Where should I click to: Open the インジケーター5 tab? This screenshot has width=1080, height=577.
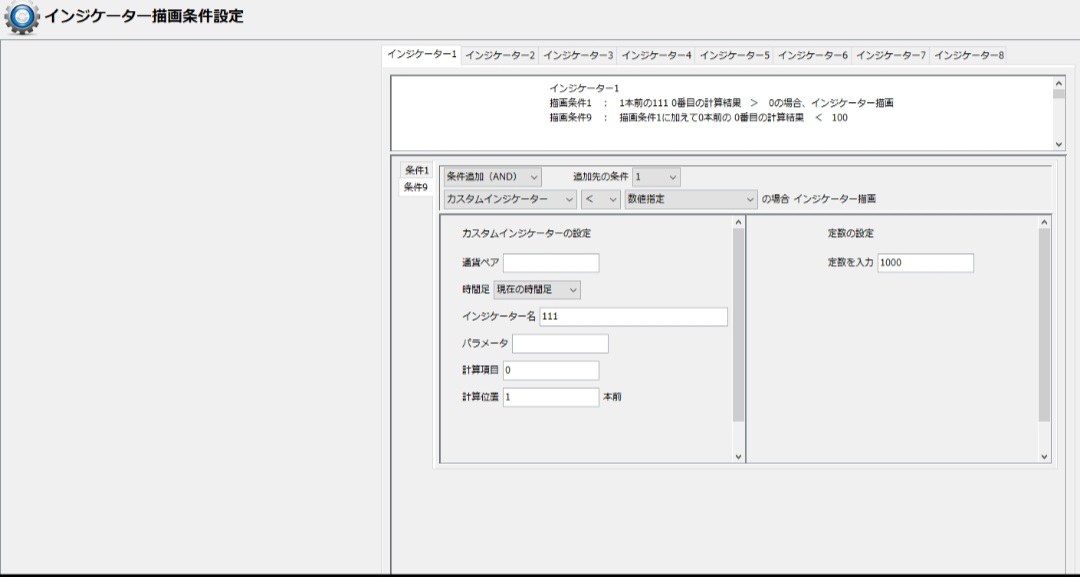[x=734, y=56]
